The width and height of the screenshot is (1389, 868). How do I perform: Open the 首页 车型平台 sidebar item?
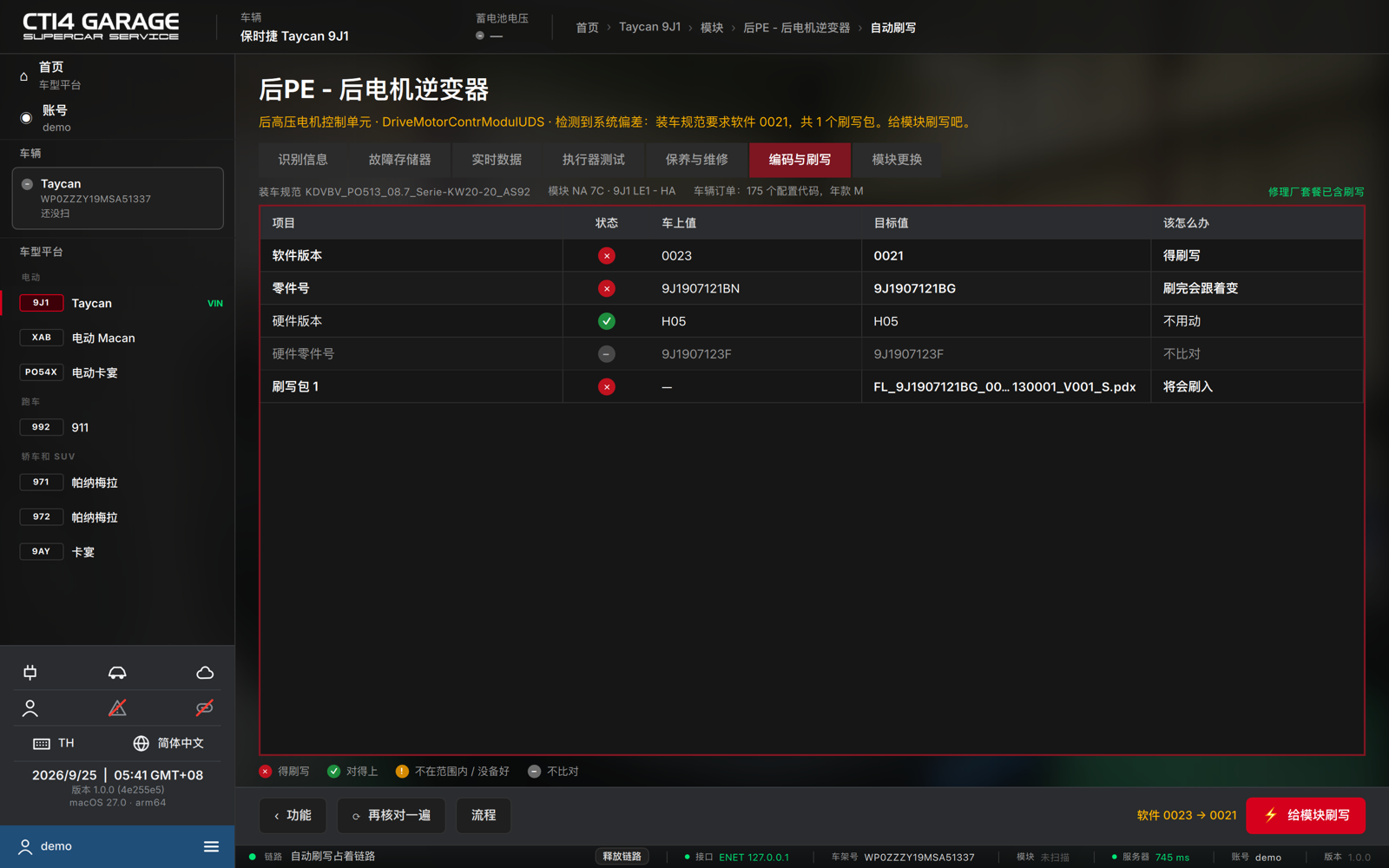pos(117,76)
